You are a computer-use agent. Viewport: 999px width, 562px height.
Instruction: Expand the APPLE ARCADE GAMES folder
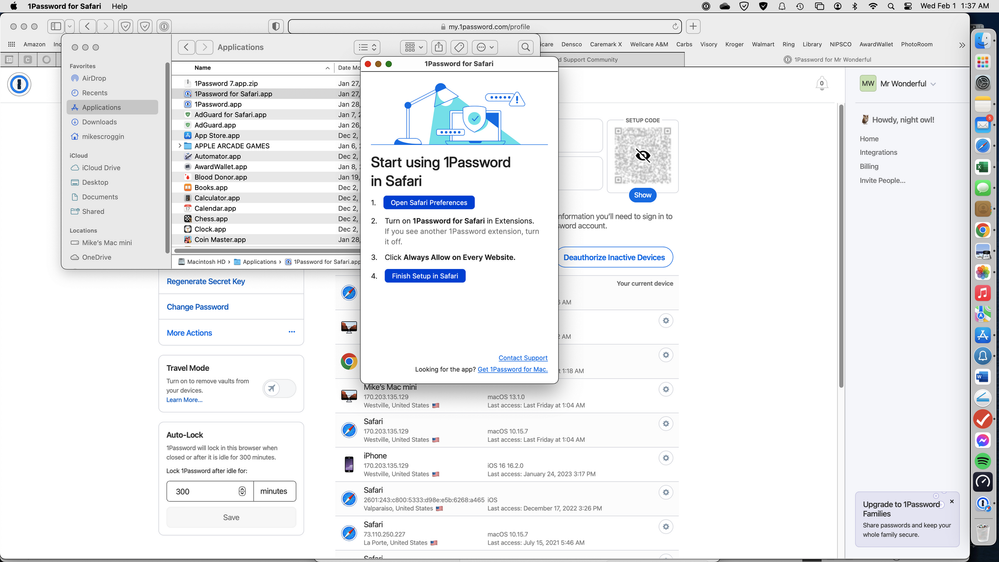coord(180,146)
